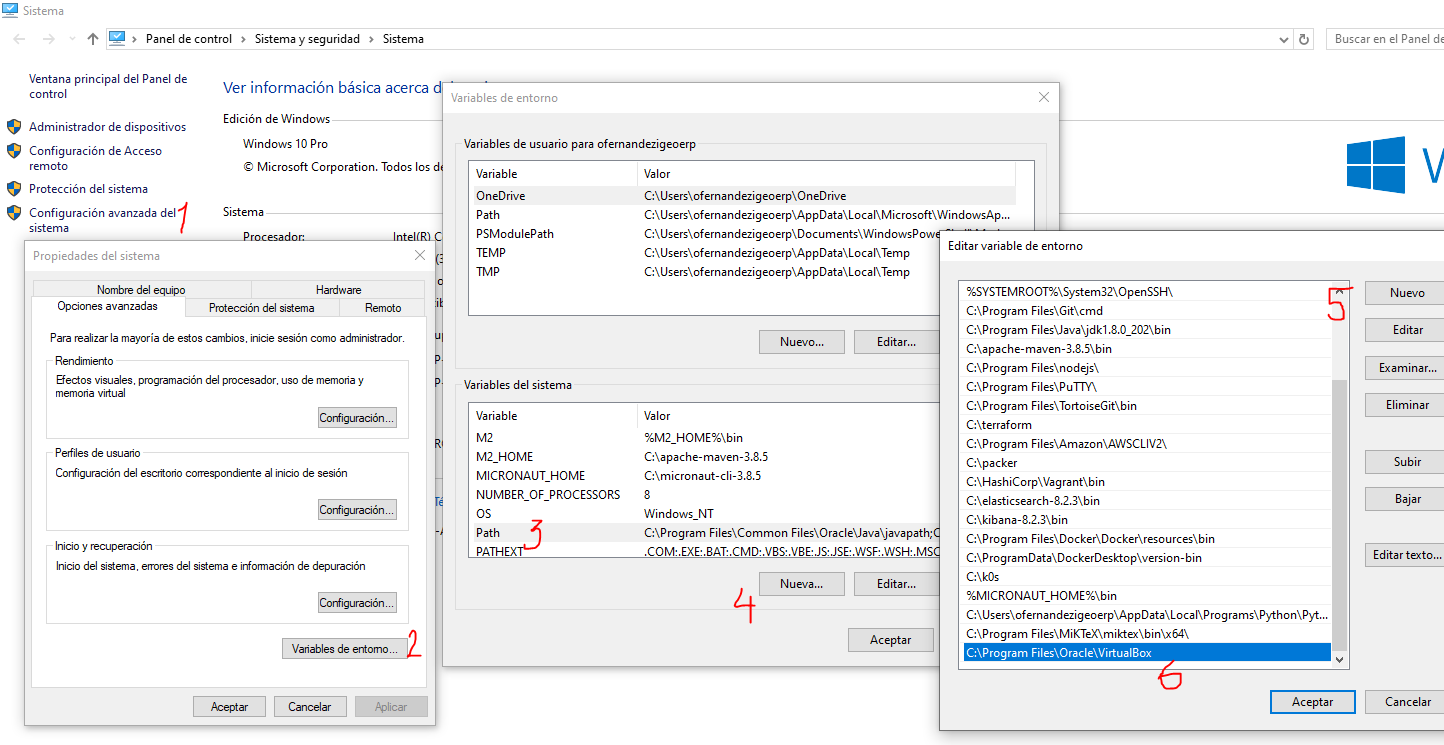
Task: Click the refresh button by address bar
Action: coord(1303,39)
